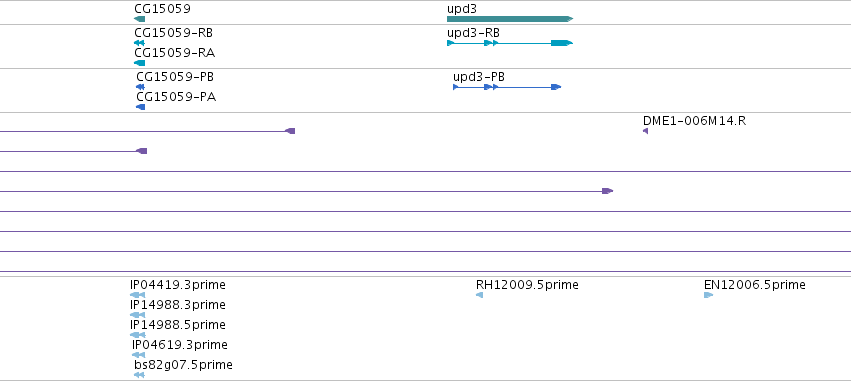Click the IP04419.3prime arrow glyph
Image resolution: width=851 pixels, height=381 pixels.
138,295
